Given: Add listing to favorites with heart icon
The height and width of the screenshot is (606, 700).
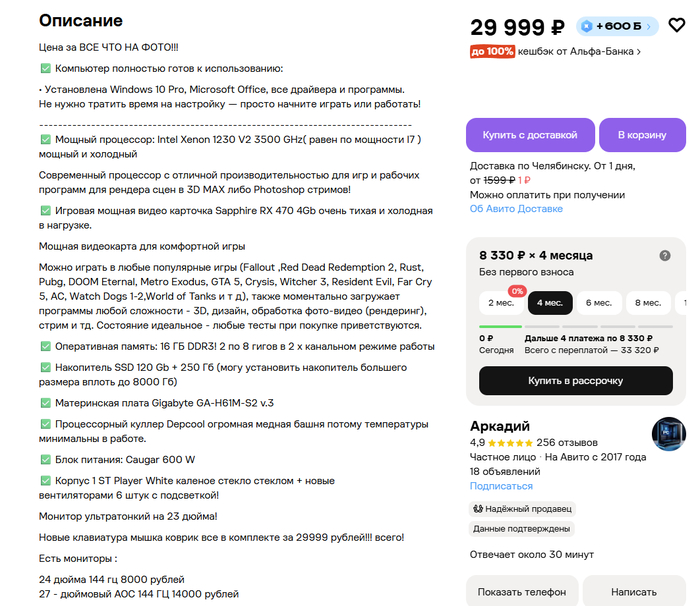Looking at the screenshot, I should click(x=676, y=25).
